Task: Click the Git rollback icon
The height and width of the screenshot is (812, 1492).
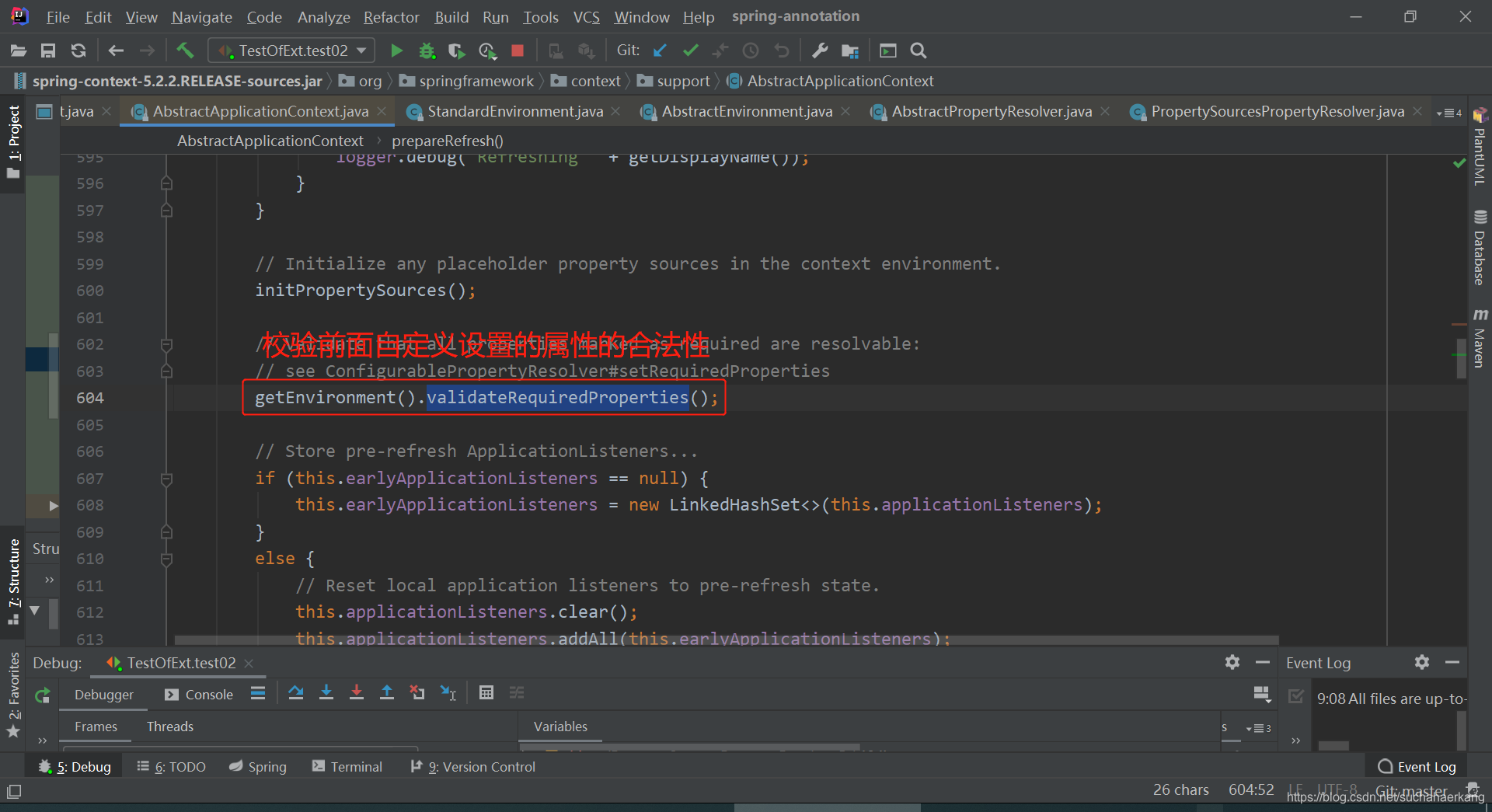Action: tap(782, 51)
